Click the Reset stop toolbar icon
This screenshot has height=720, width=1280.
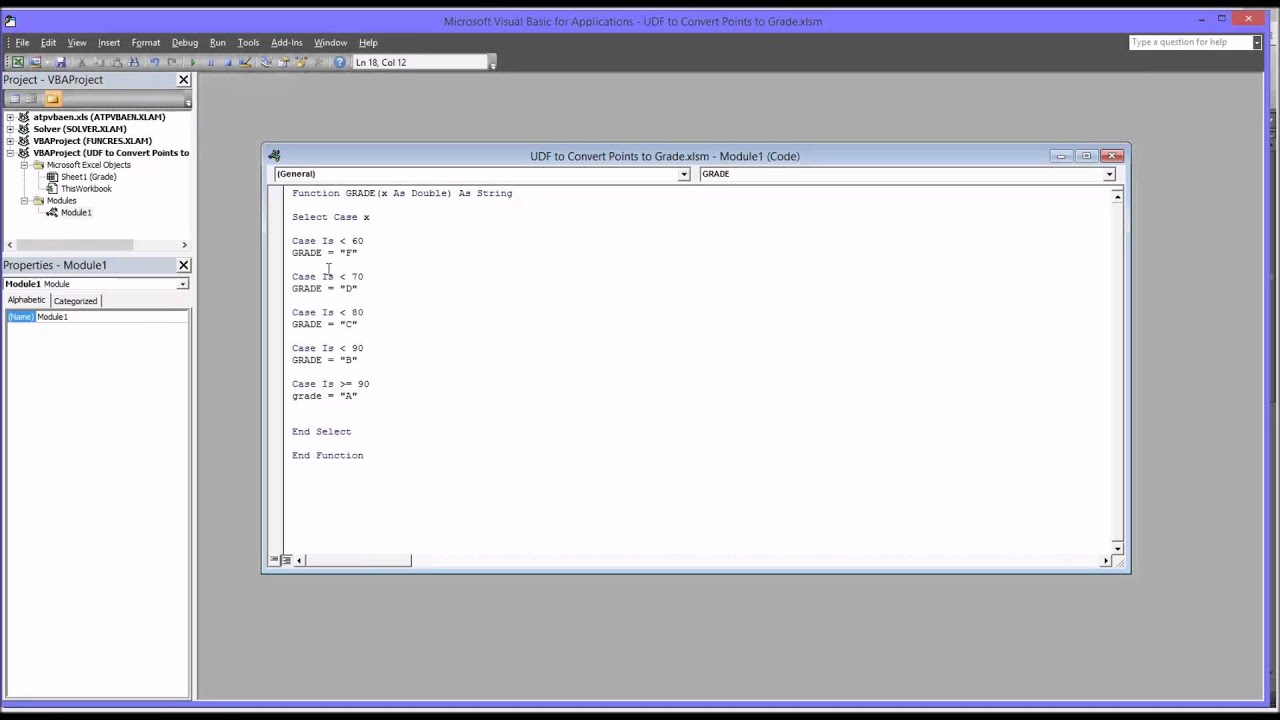(x=228, y=62)
